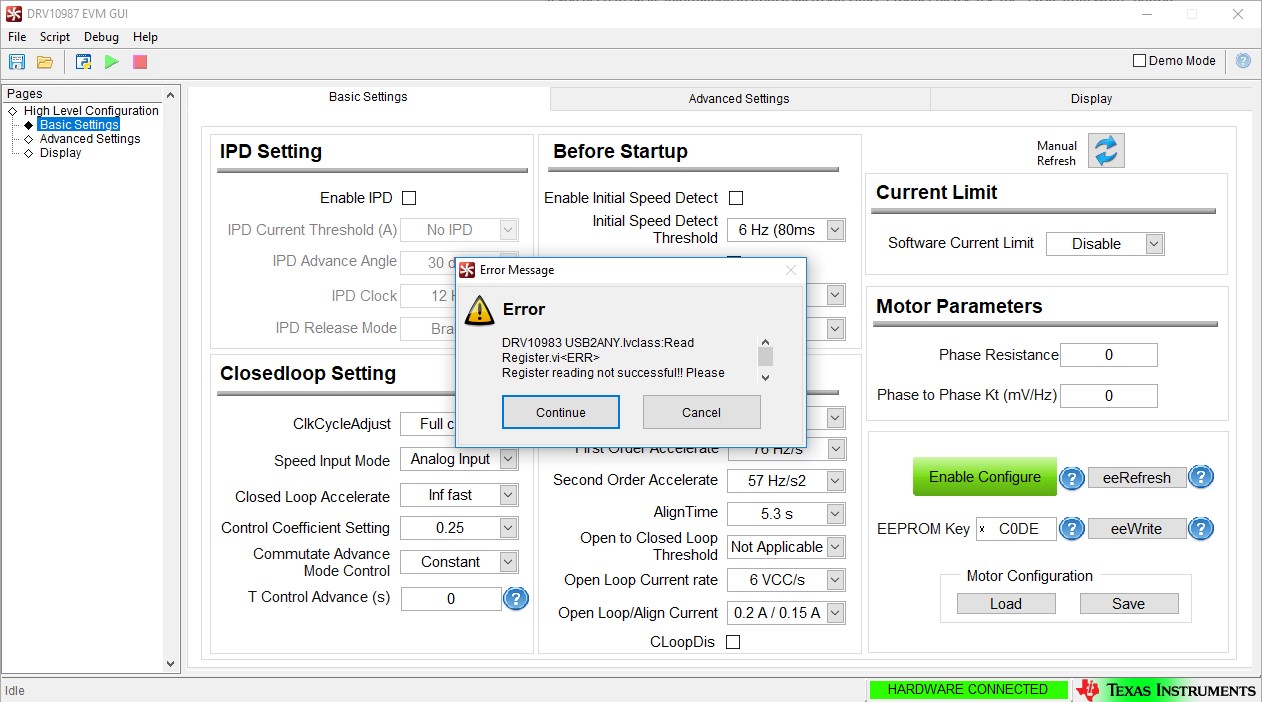Open First Order Accelerate dropdown
1262x702 pixels.
pos(836,450)
